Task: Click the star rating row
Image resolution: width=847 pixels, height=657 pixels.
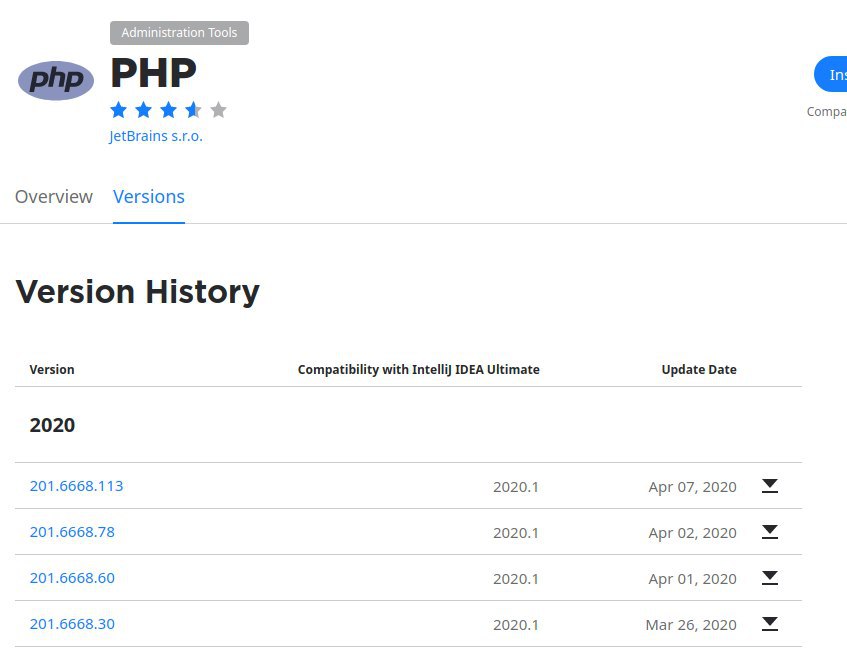Action: coord(168,110)
